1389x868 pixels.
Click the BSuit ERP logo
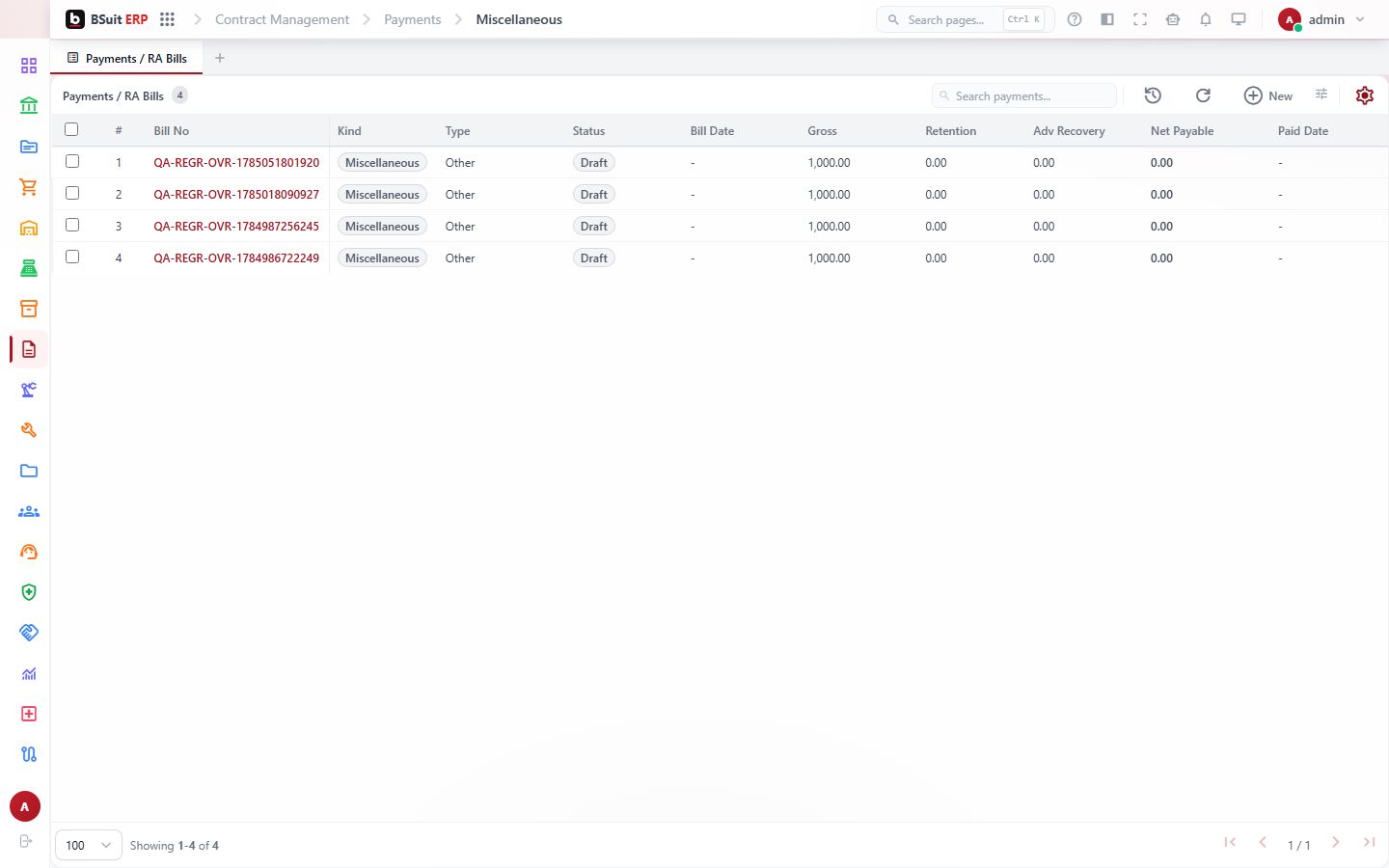point(107,19)
